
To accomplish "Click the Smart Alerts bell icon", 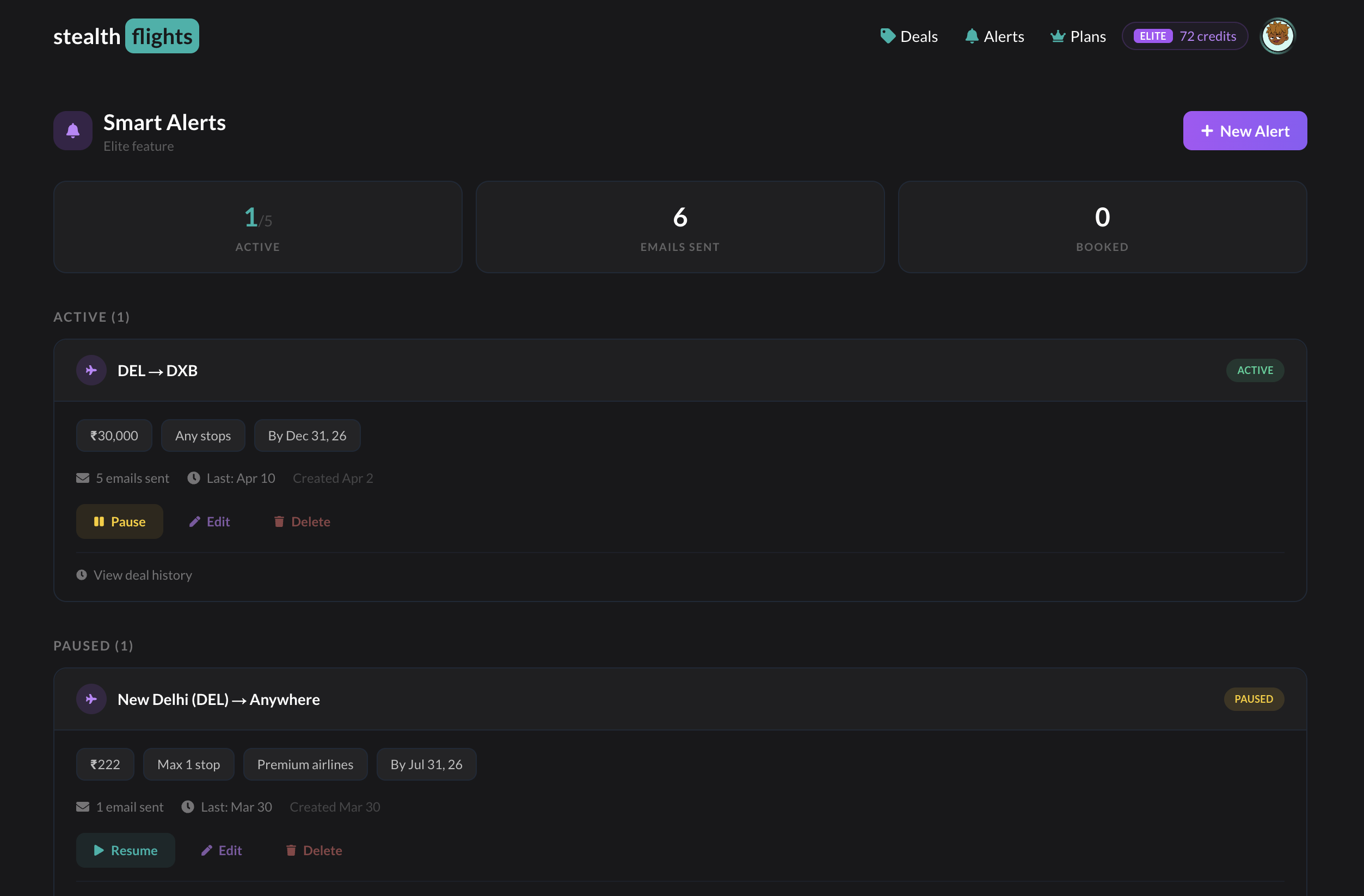I will (73, 131).
